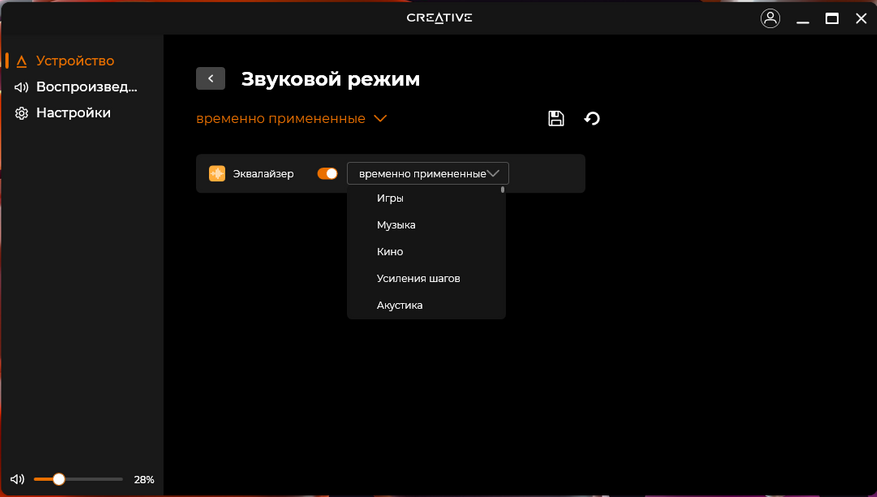Screen dimensions: 877x497
Task: Maximize the Creative app window
Action: (x=832, y=18)
